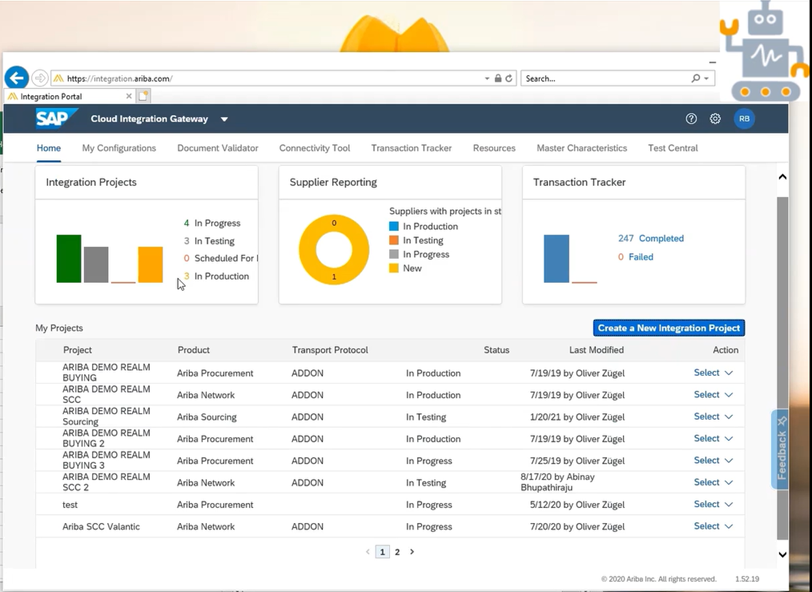Switch to the My Configurations tab
The image size is (812, 592).
pyautogui.click(x=119, y=148)
